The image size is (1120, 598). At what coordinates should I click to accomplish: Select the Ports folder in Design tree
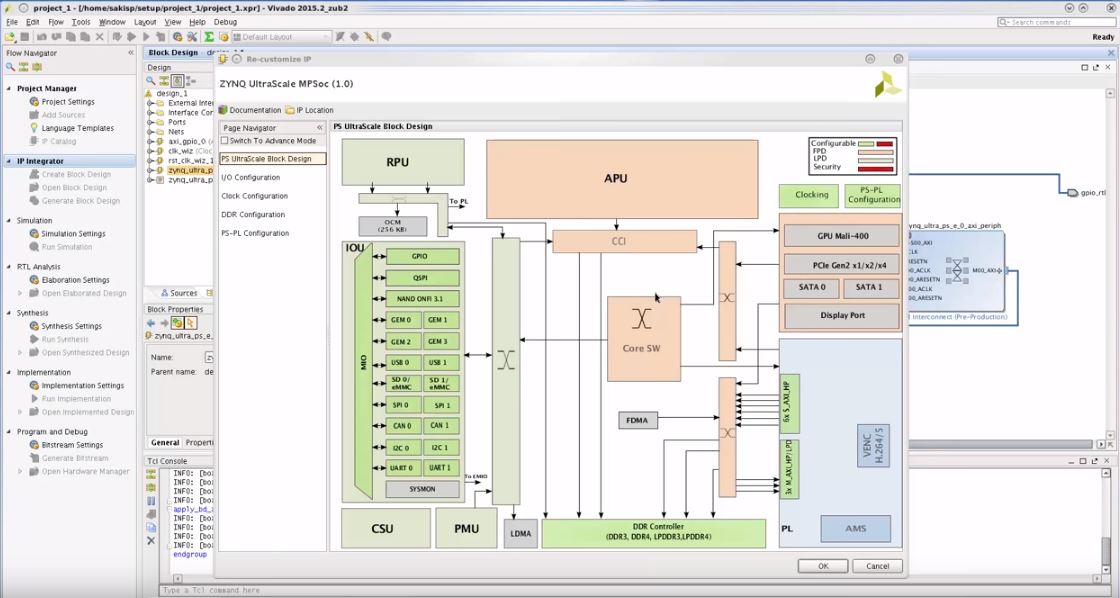176,122
